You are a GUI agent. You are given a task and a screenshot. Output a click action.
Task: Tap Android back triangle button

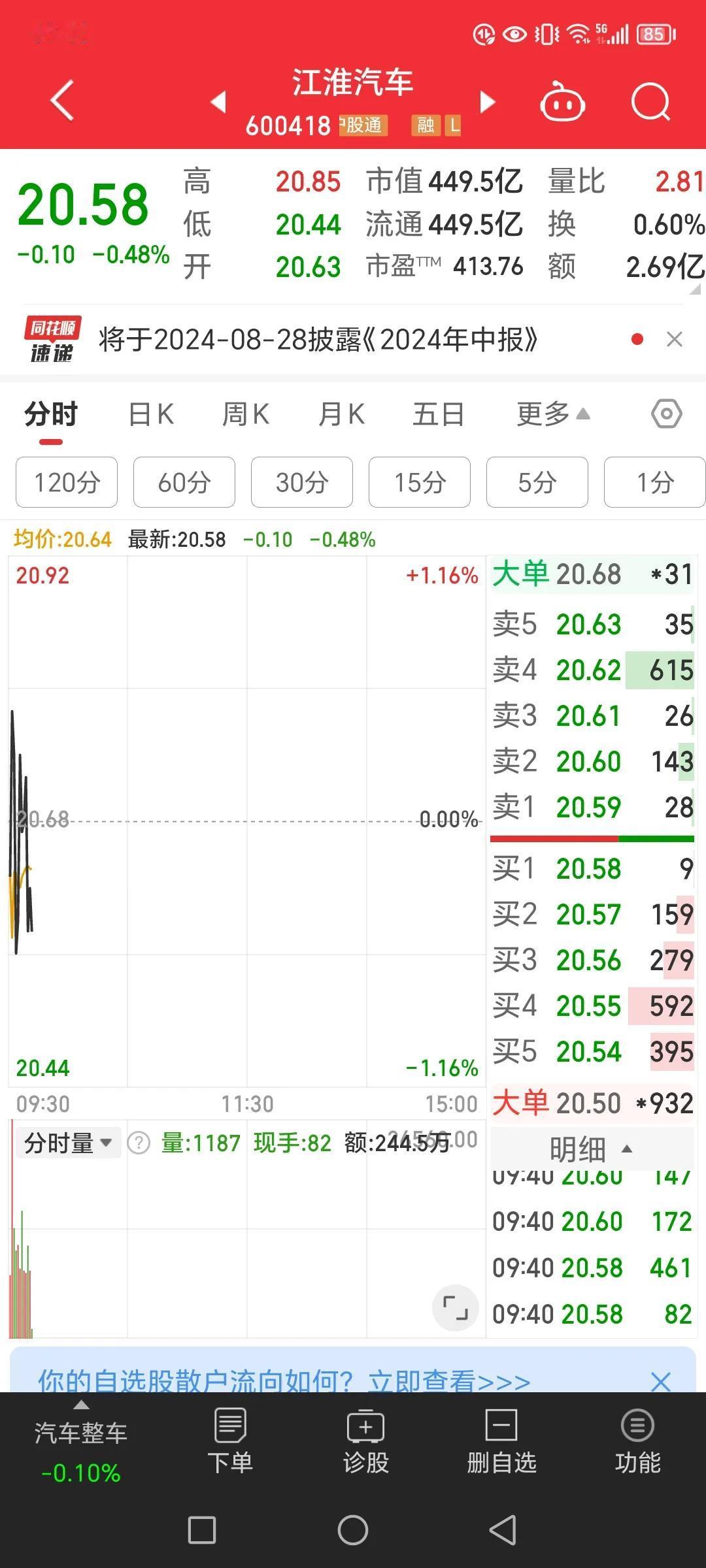(503, 1530)
